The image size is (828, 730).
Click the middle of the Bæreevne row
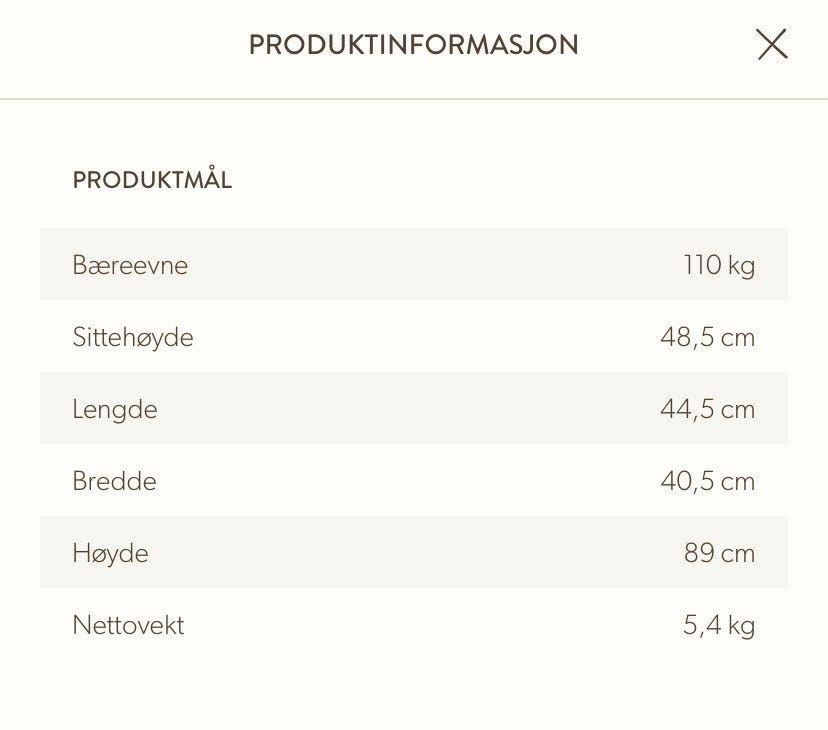pyautogui.click(x=414, y=264)
